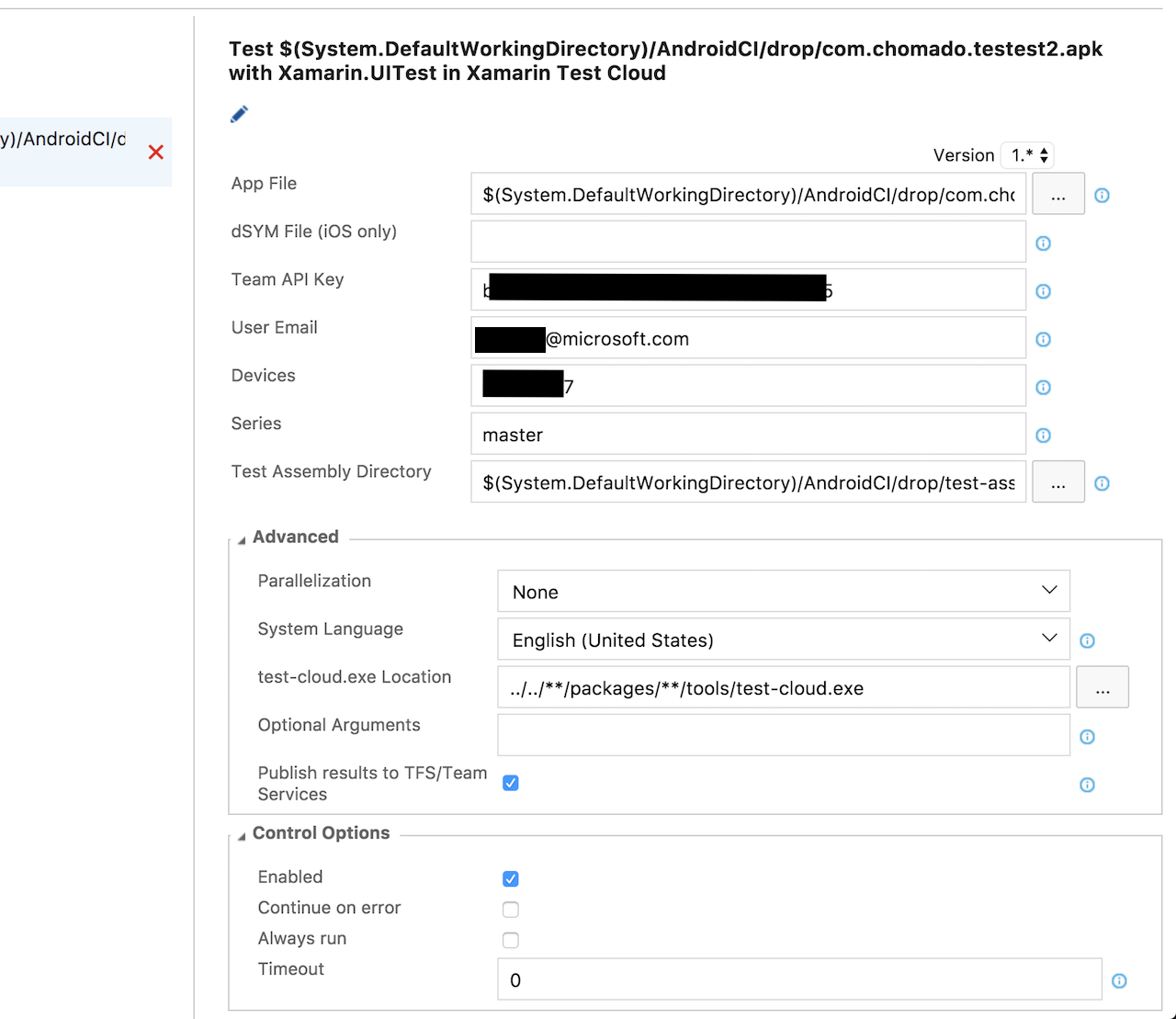Click the Test Assembly Directory label
The image size is (1176, 1019).
331,471
